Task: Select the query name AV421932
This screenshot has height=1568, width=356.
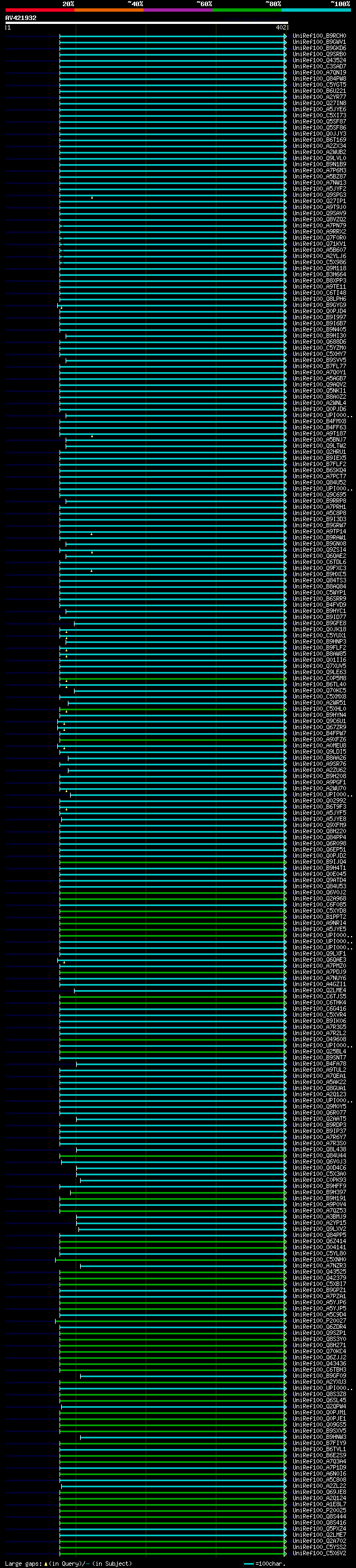Action: point(21,18)
